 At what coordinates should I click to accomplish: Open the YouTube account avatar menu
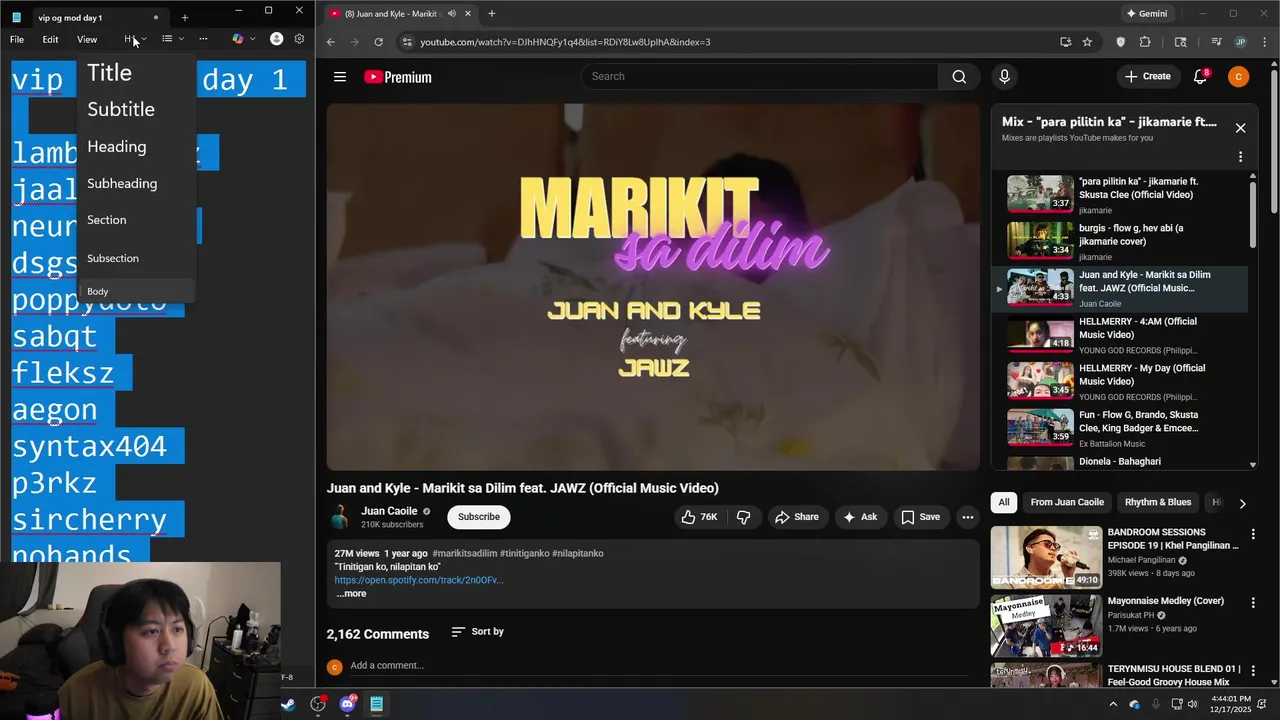(x=1238, y=77)
